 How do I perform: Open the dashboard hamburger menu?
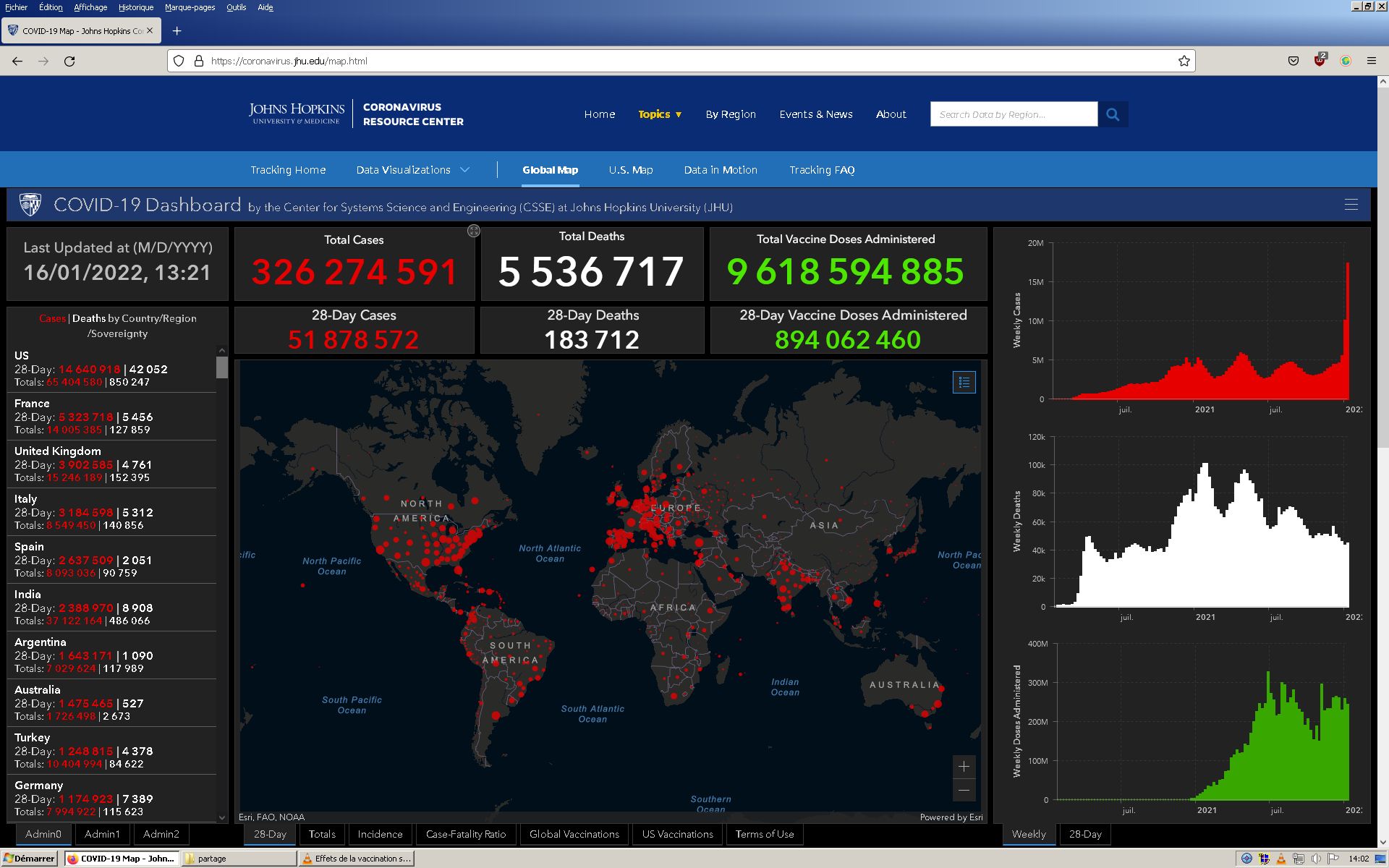point(1351,205)
